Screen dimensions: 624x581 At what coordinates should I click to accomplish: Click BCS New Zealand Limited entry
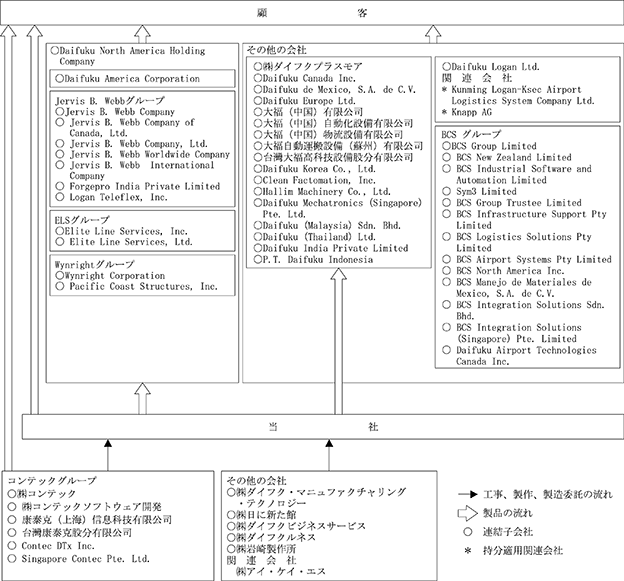click(507, 157)
